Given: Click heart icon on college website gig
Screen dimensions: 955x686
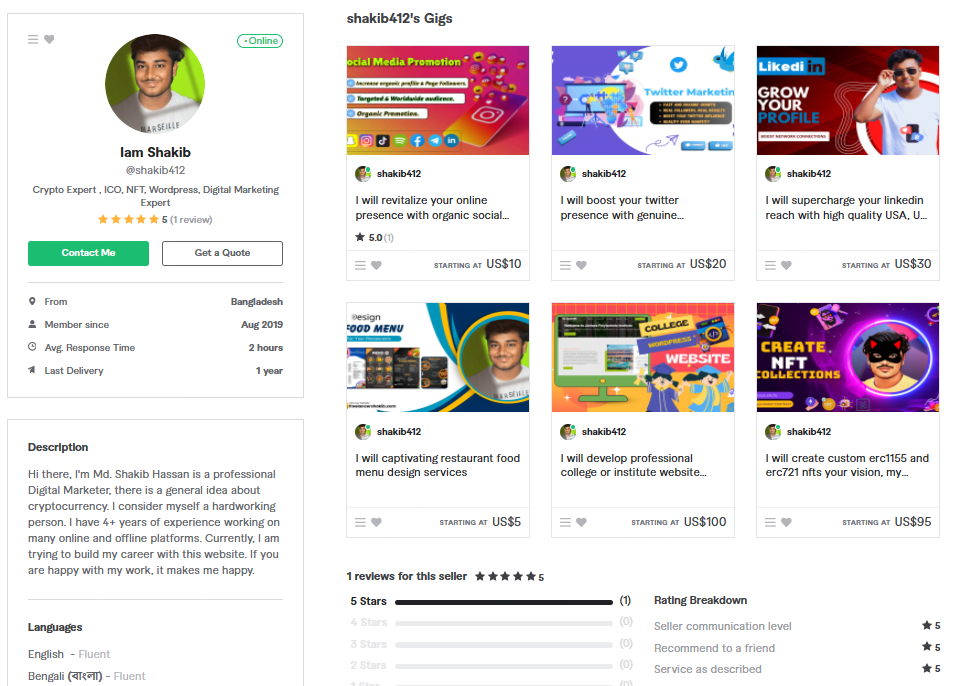Looking at the screenshot, I should pyautogui.click(x=581, y=523).
